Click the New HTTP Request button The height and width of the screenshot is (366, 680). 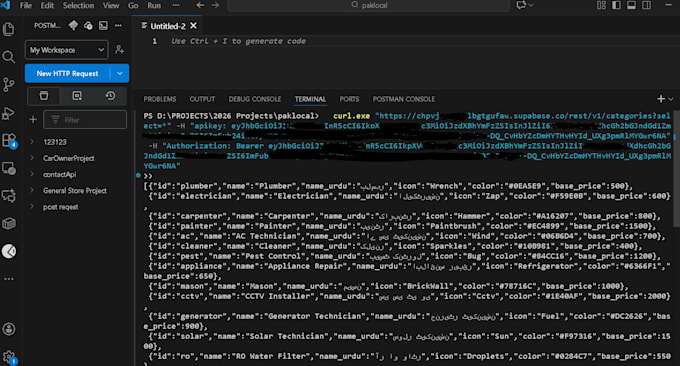tap(67, 73)
